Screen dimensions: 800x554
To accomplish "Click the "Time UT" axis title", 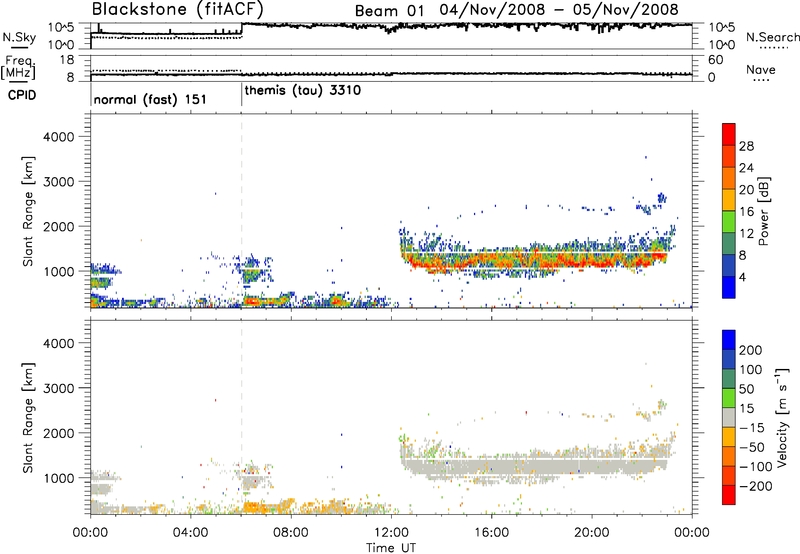I will 391,548.
